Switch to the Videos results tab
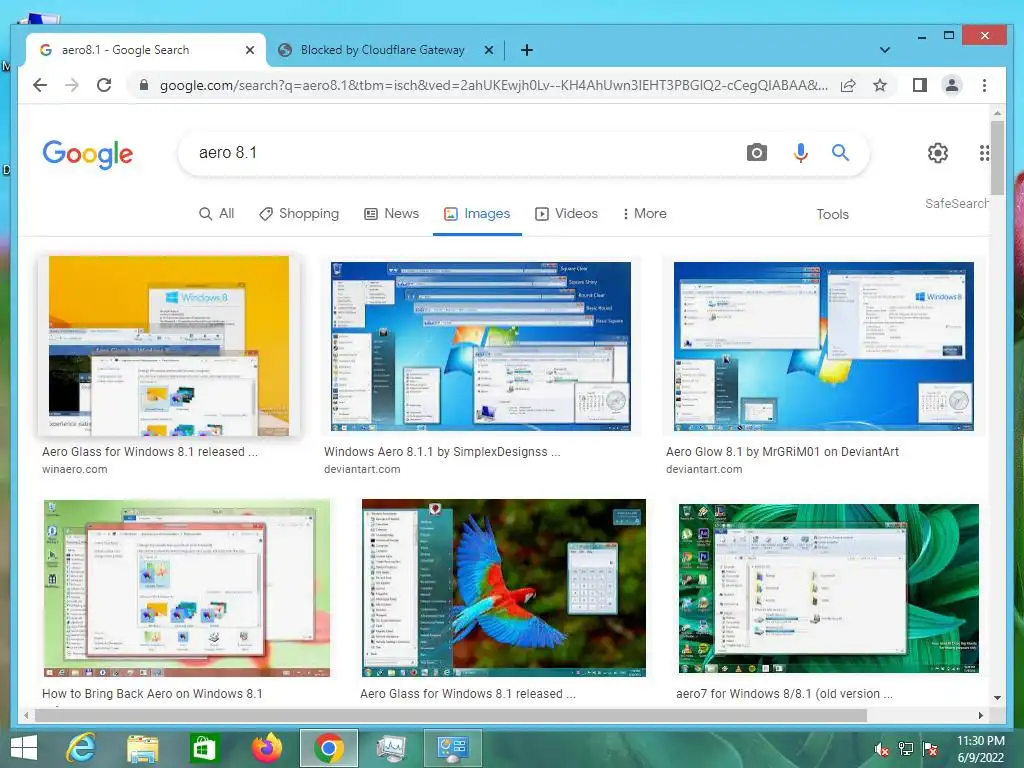Viewport: 1024px width, 768px height. (x=566, y=214)
